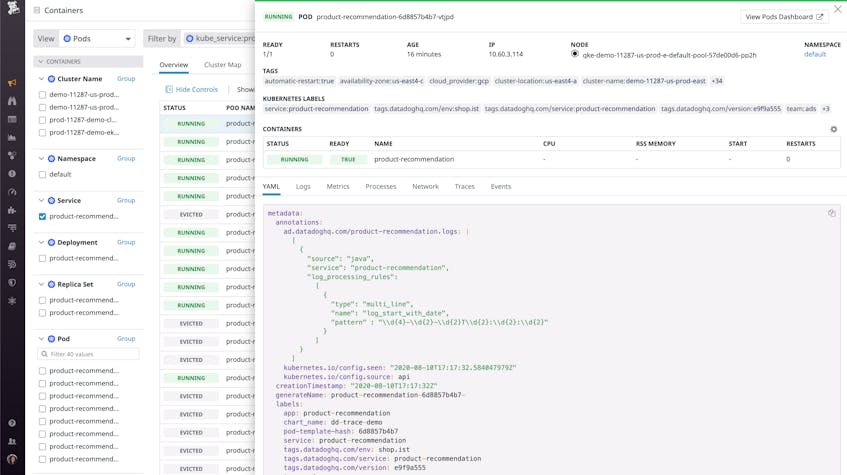Group by Pod

point(126,339)
